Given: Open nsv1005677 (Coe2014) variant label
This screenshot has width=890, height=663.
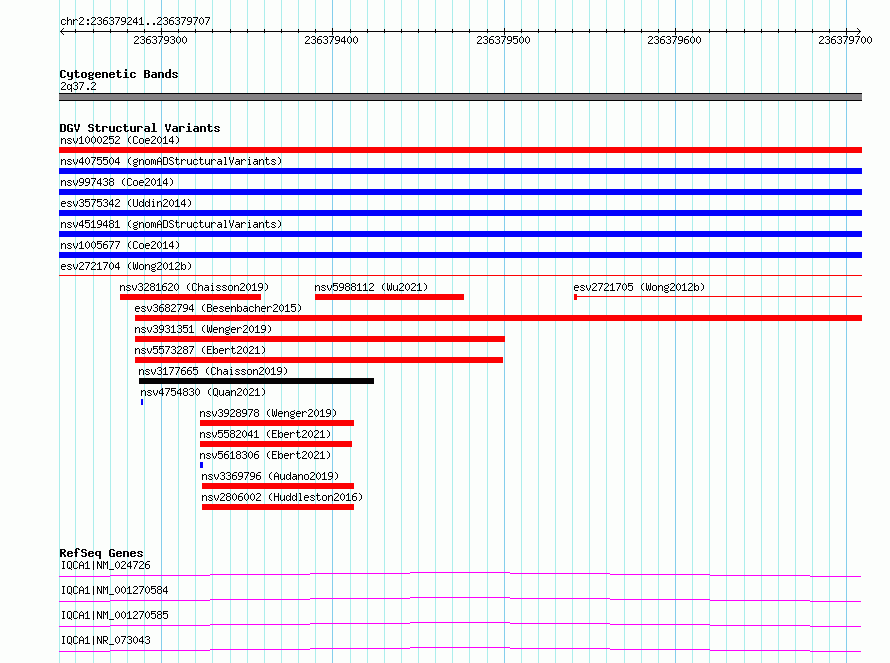Looking at the screenshot, I should click(x=120, y=245).
